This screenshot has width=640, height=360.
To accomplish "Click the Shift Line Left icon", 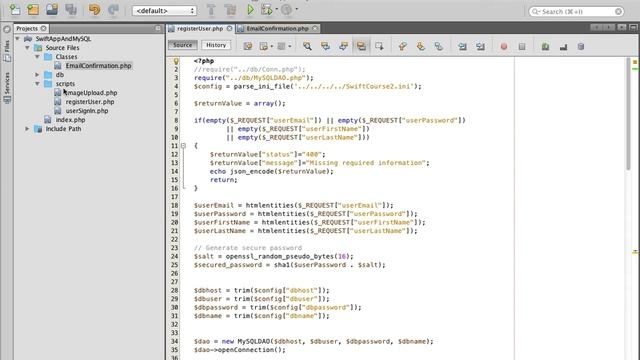I will click(462, 46).
